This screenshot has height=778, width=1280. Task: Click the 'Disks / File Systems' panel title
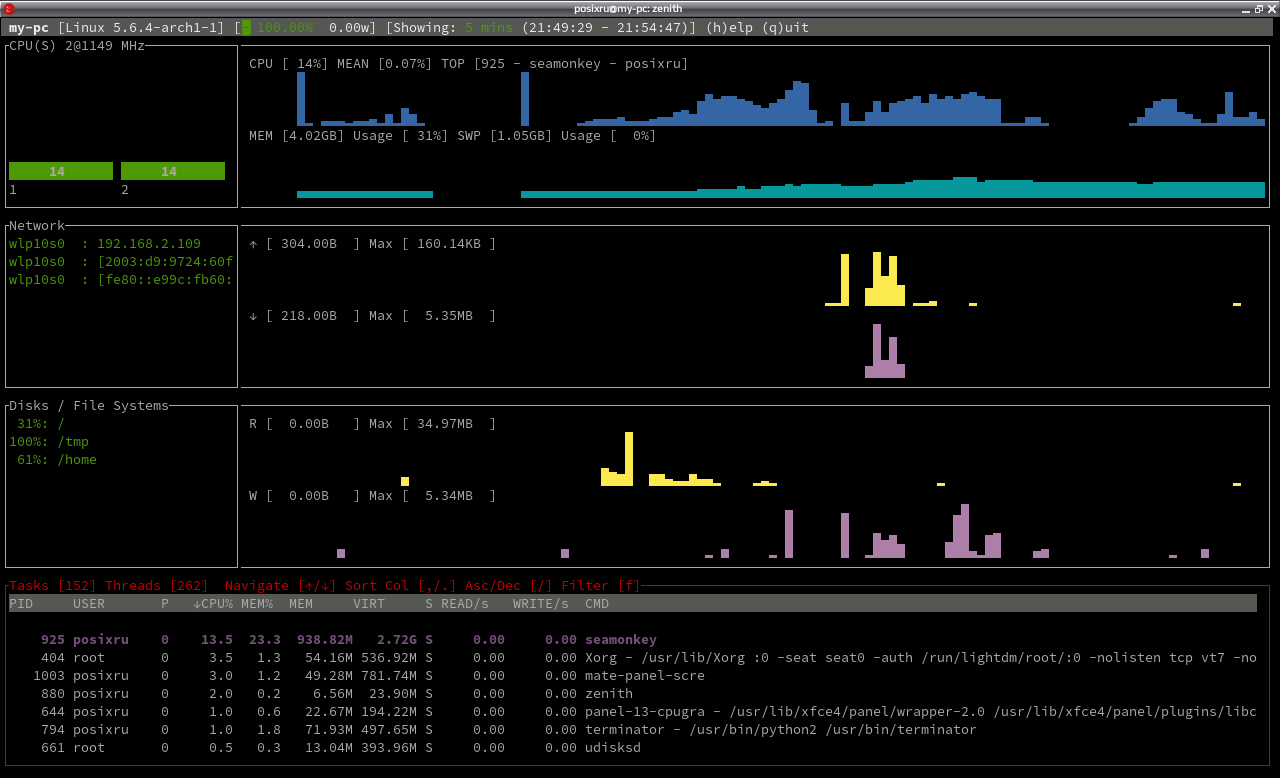89,406
